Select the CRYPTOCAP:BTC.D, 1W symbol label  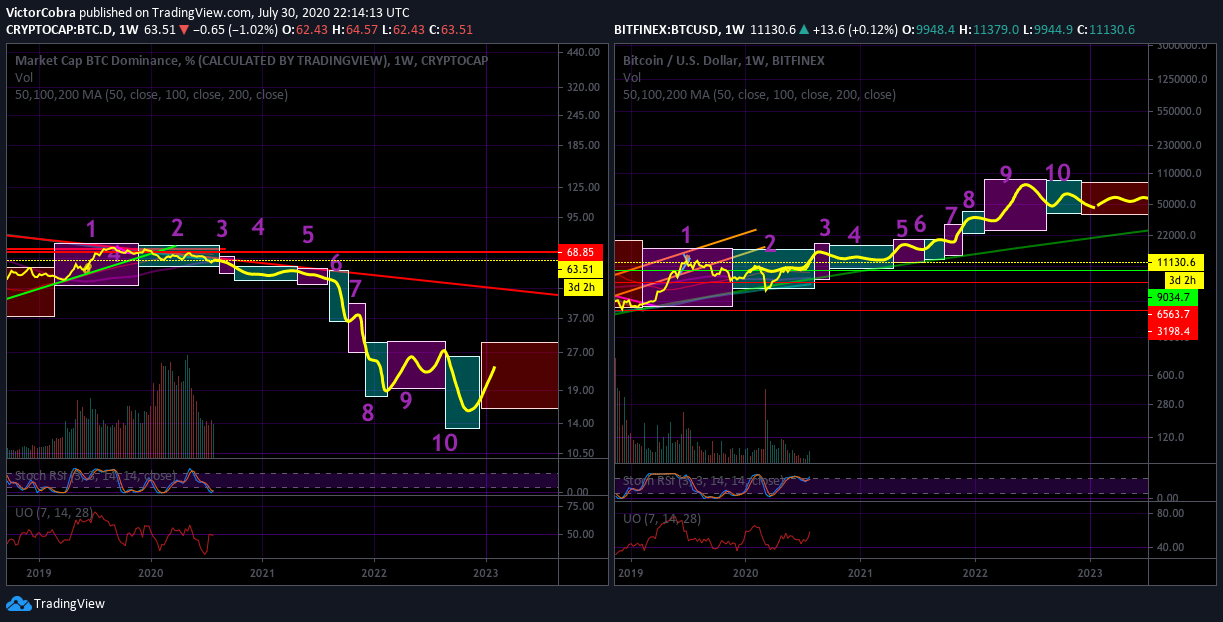point(73,29)
